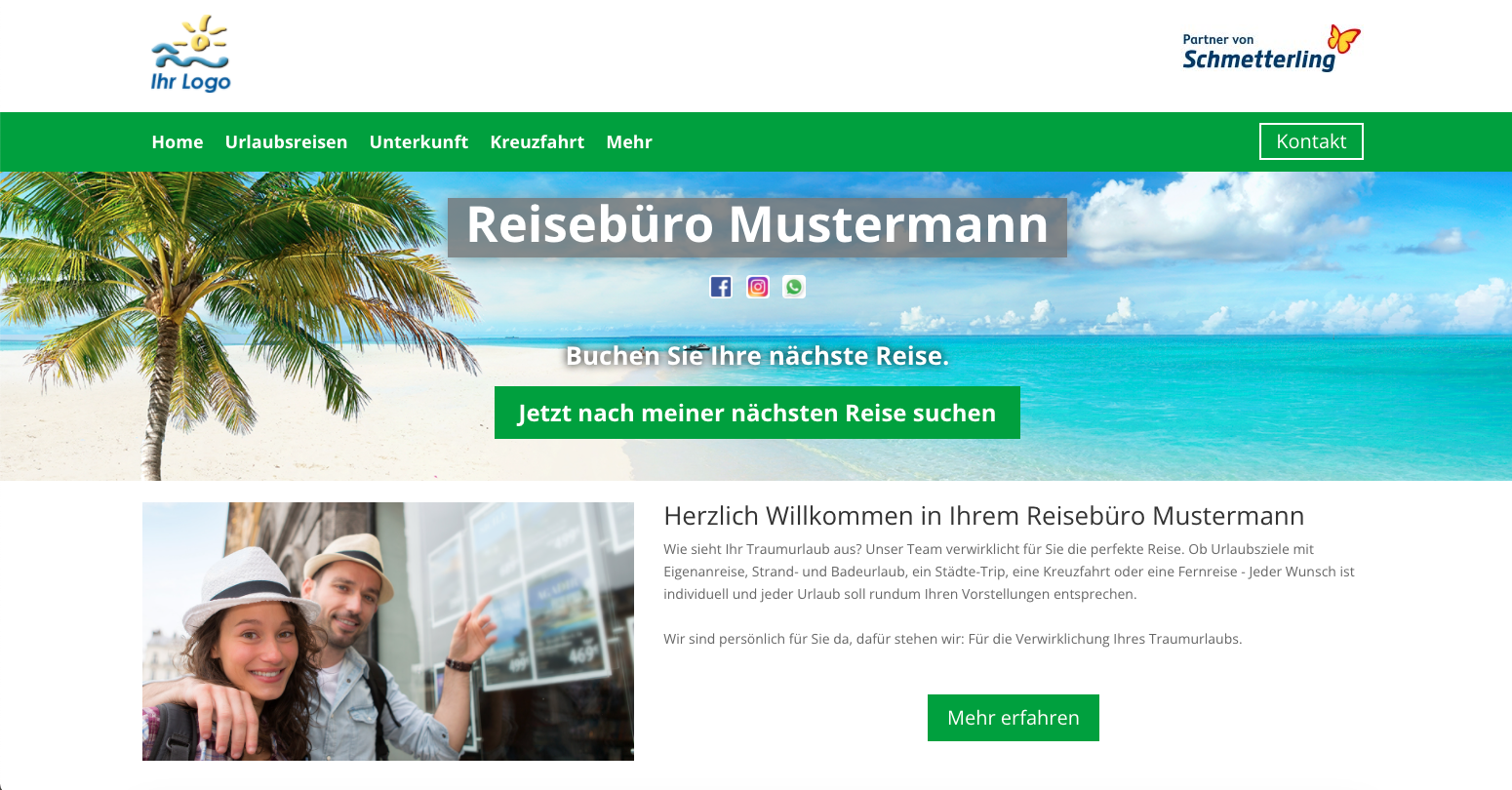This screenshot has height=790, width=1512.
Task: Click the Ihr Logo sun-and-waves logo
Action: coord(191,55)
